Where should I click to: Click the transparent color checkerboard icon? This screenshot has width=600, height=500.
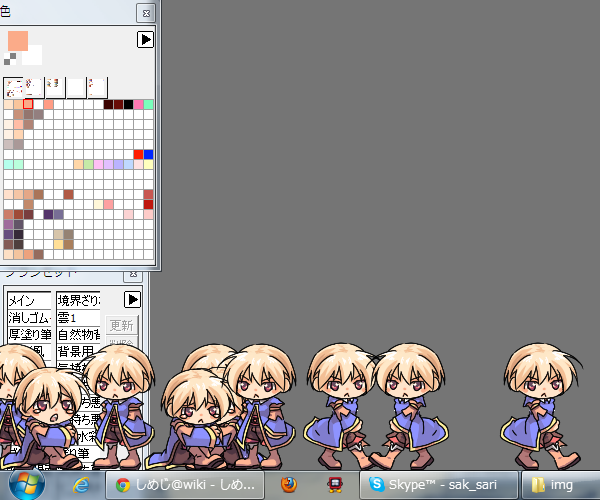pos(10,59)
